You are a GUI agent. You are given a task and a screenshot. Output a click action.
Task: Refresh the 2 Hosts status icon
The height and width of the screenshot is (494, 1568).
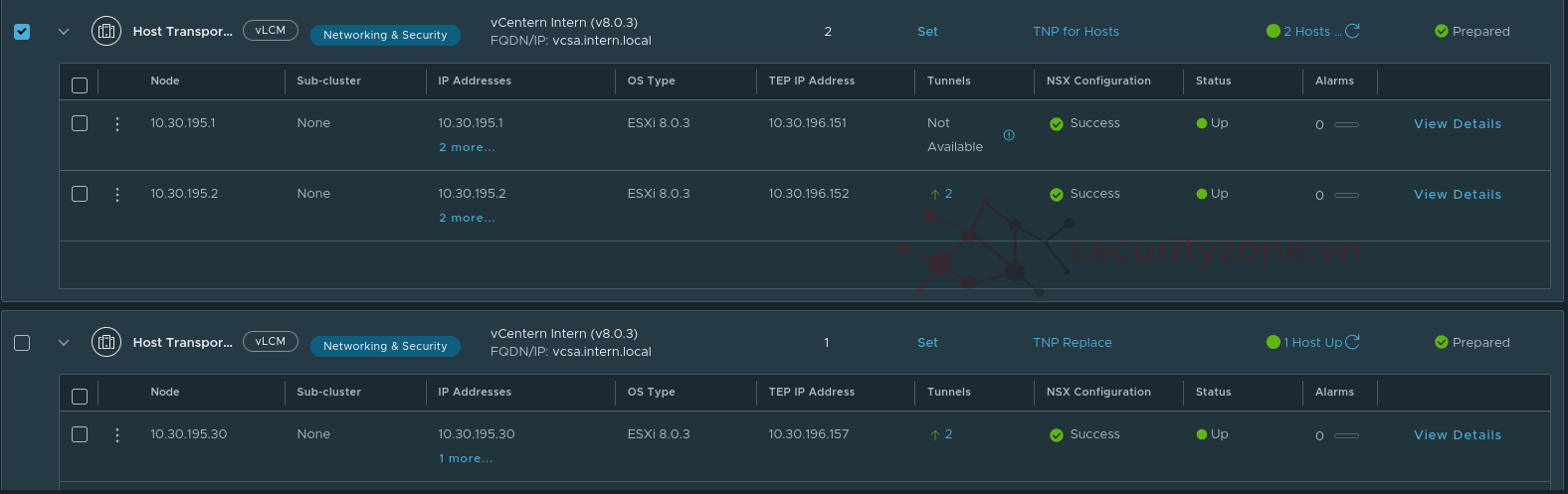1352,31
